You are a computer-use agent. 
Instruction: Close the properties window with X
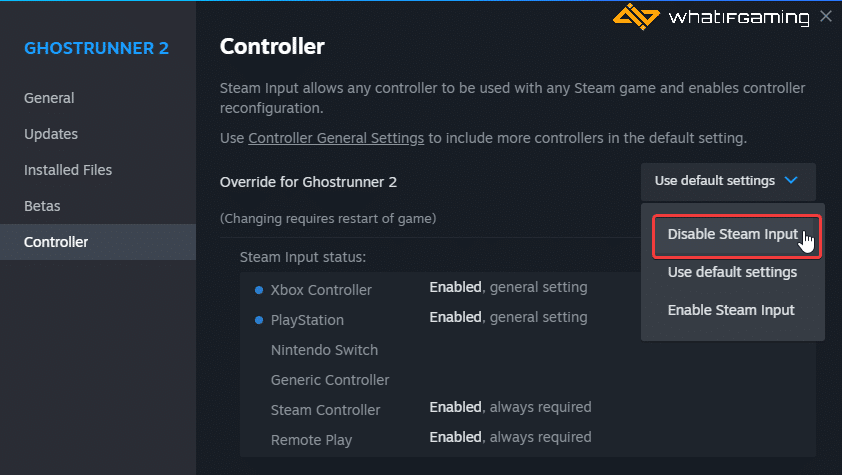coord(826,16)
